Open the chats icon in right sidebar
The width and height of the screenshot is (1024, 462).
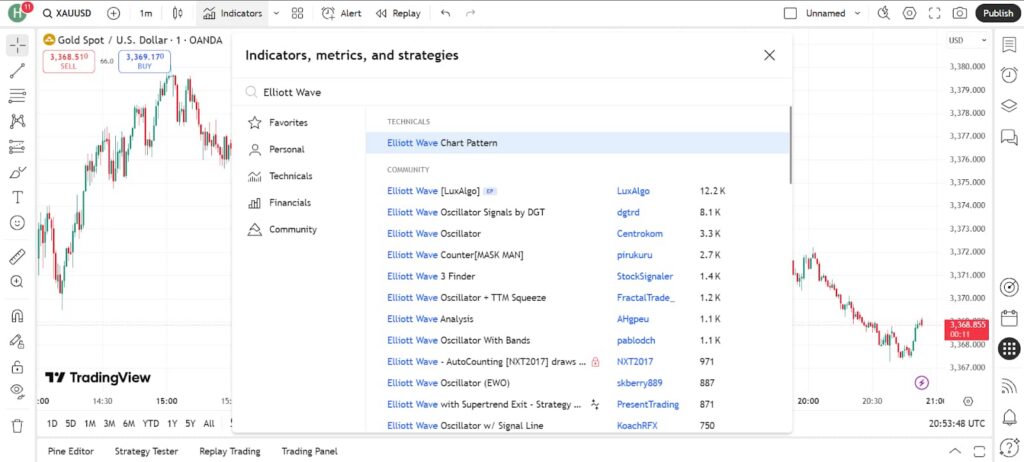[x=1009, y=137]
